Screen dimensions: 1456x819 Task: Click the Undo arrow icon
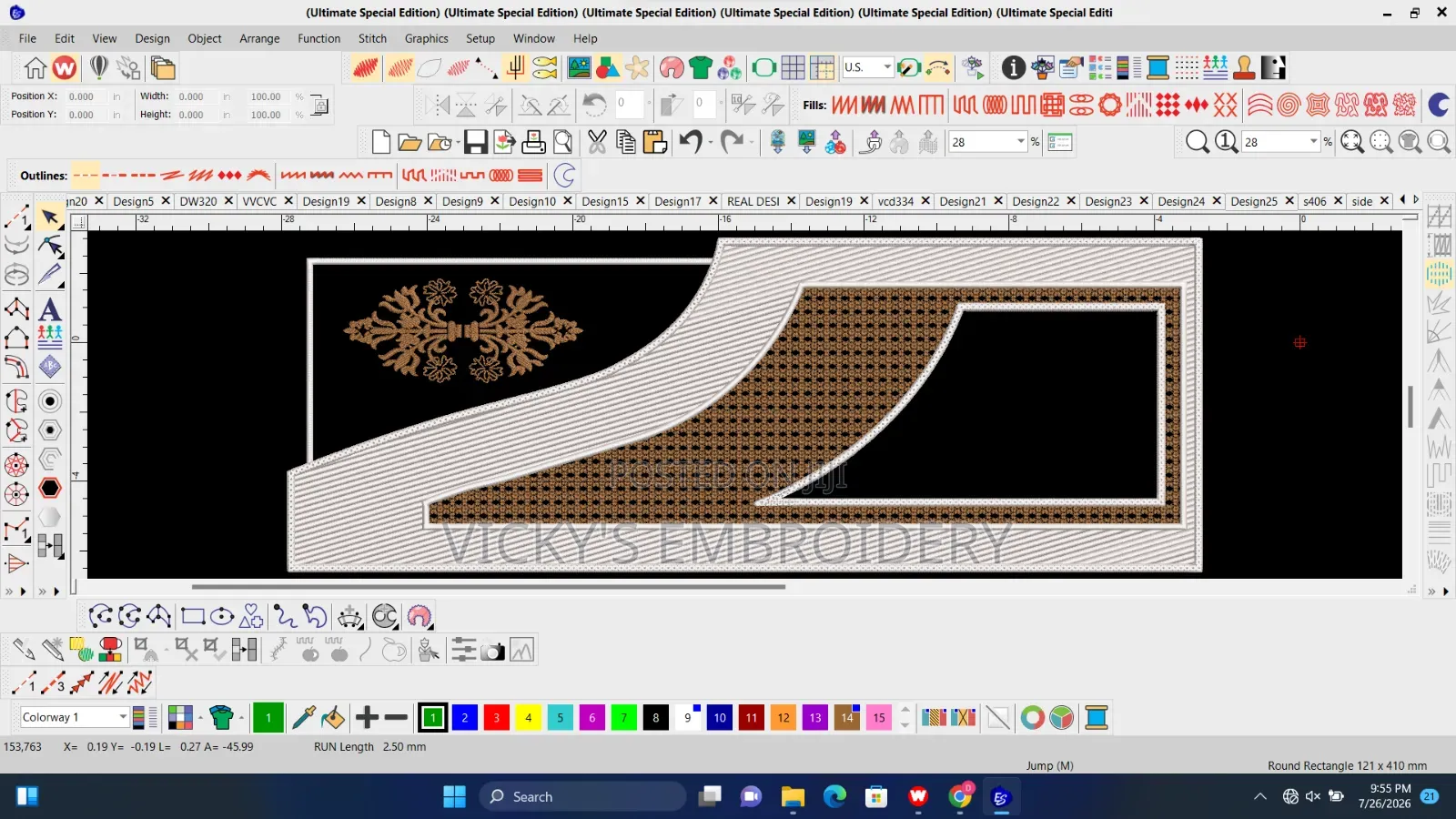[x=691, y=142]
